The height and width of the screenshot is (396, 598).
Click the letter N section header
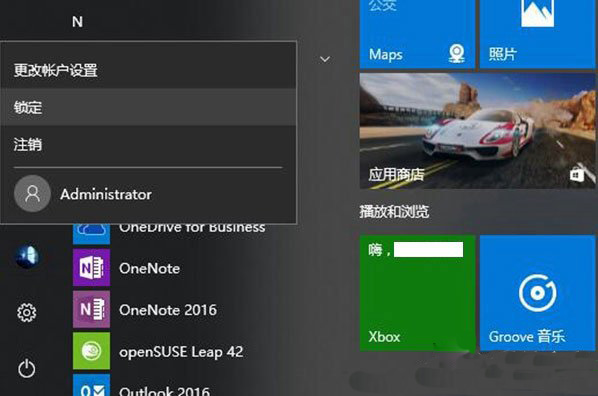click(x=77, y=22)
